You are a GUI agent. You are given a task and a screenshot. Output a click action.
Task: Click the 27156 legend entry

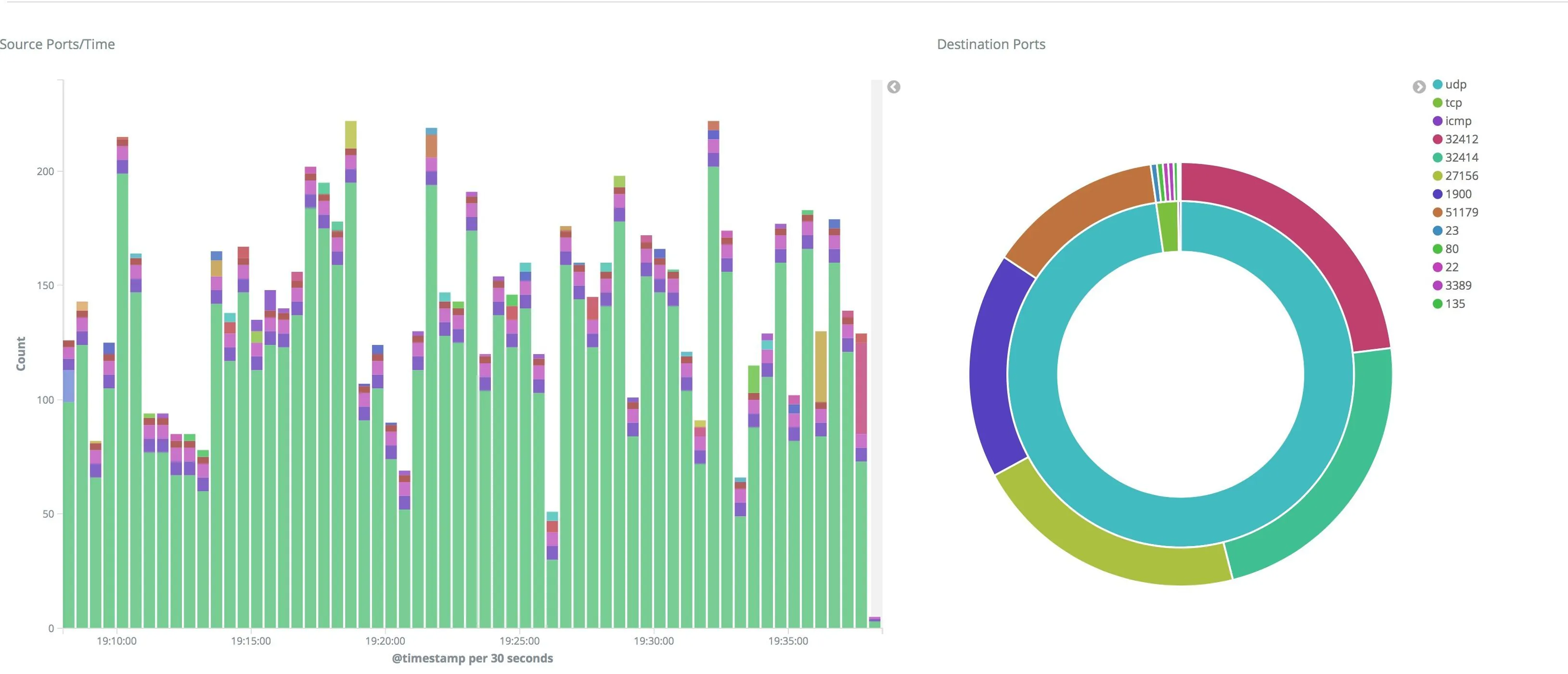pos(1455,176)
